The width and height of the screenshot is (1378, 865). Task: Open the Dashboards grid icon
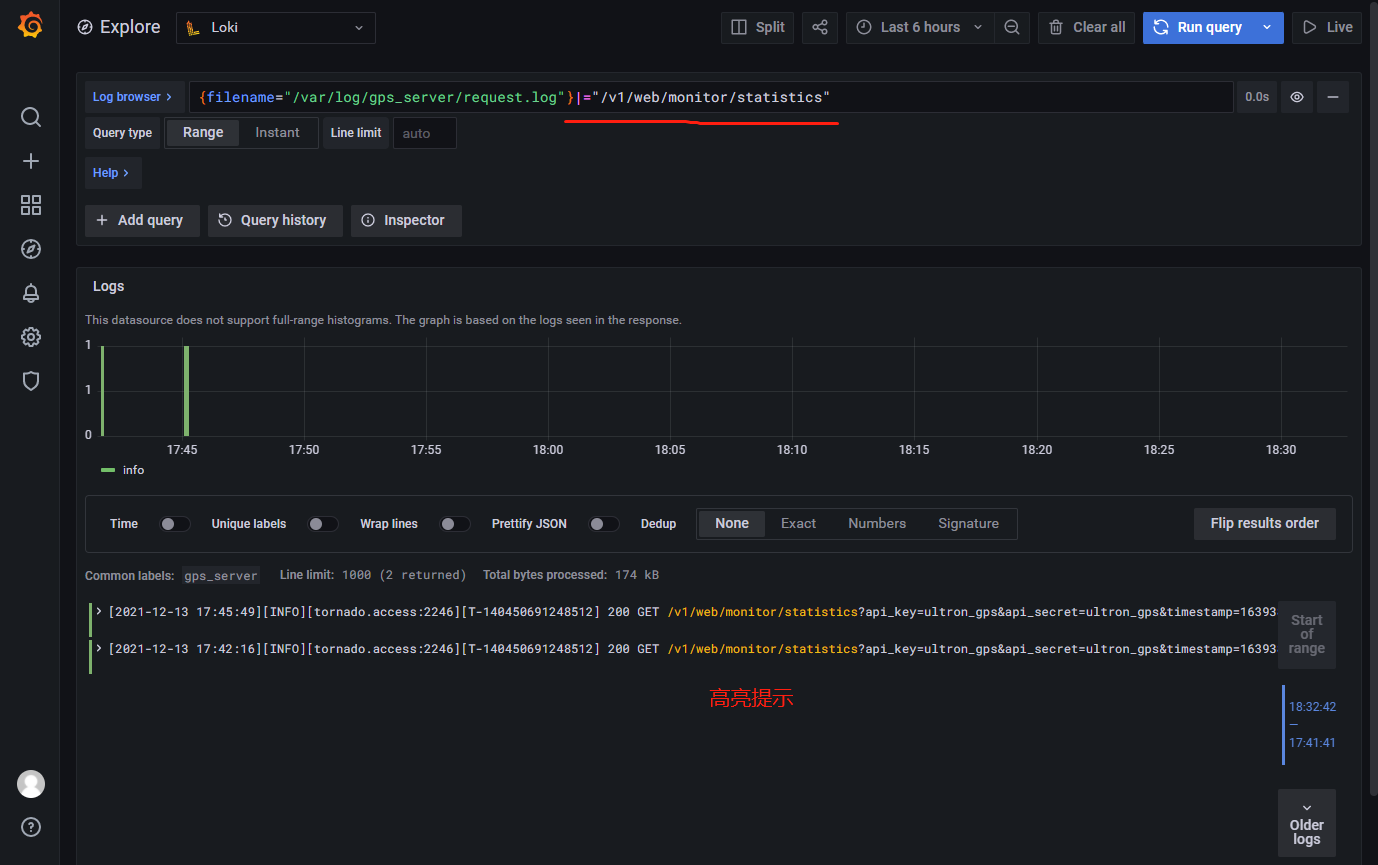(x=31, y=205)
